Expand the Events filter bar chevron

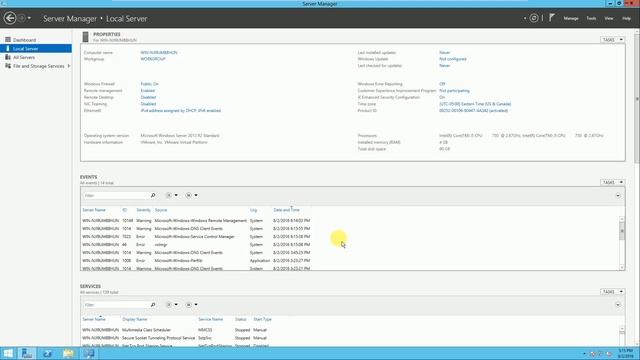tap(618, 196)
